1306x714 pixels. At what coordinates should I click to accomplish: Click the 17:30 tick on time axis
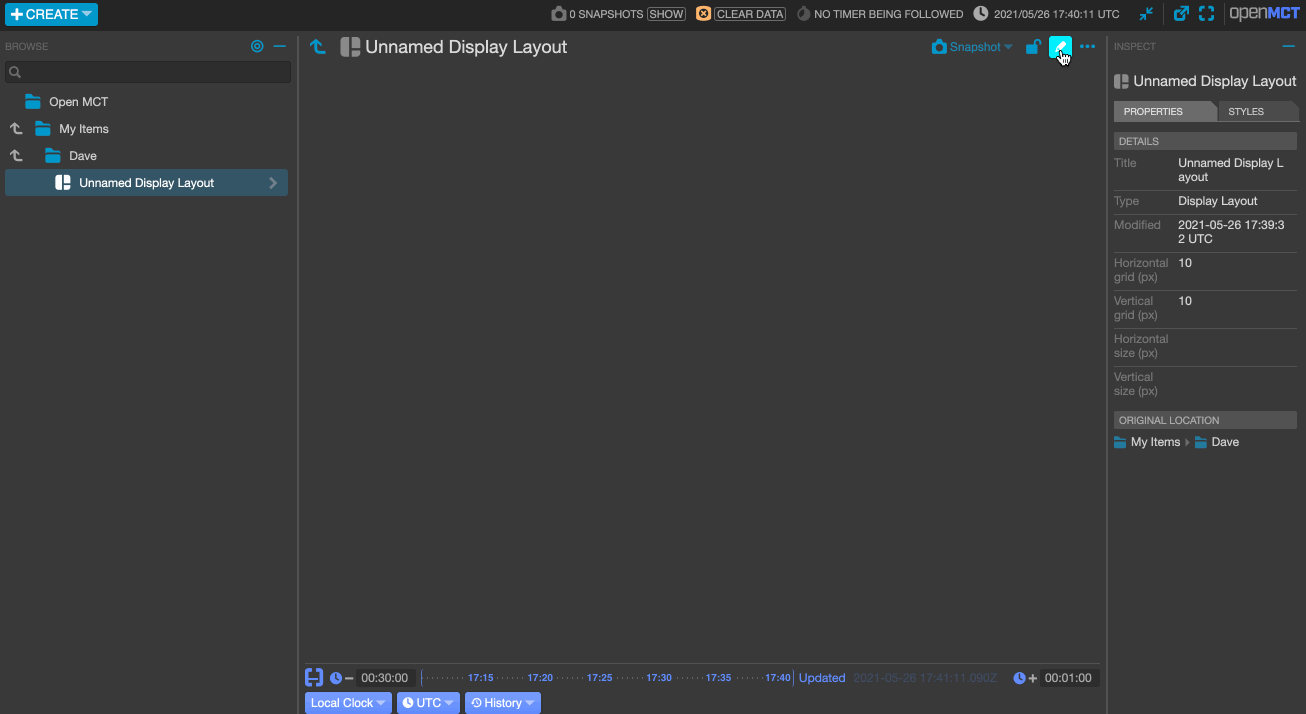[x=659, y=678]
